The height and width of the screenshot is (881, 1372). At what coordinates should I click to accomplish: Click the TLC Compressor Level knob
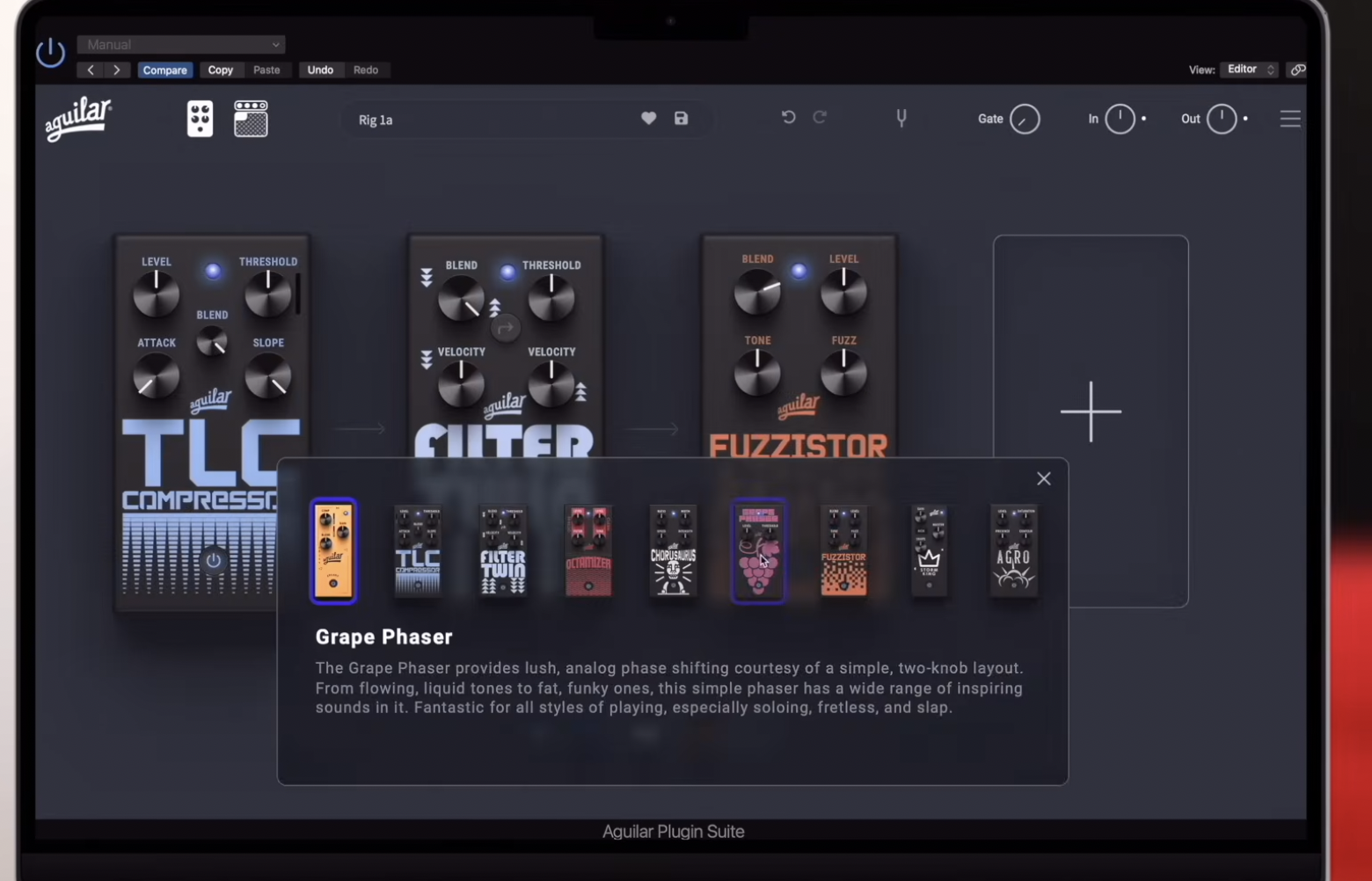point(156,295)
